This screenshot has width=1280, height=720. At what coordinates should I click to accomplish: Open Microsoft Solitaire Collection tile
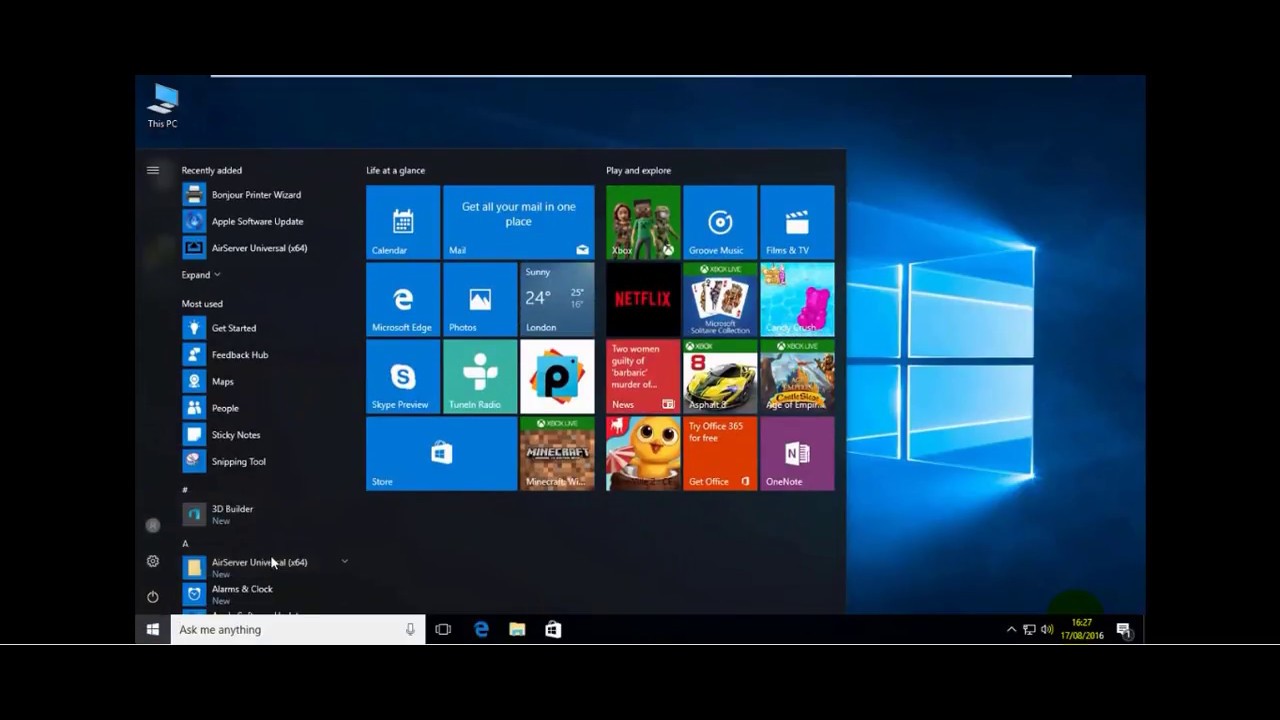click(x=720, y=299)
